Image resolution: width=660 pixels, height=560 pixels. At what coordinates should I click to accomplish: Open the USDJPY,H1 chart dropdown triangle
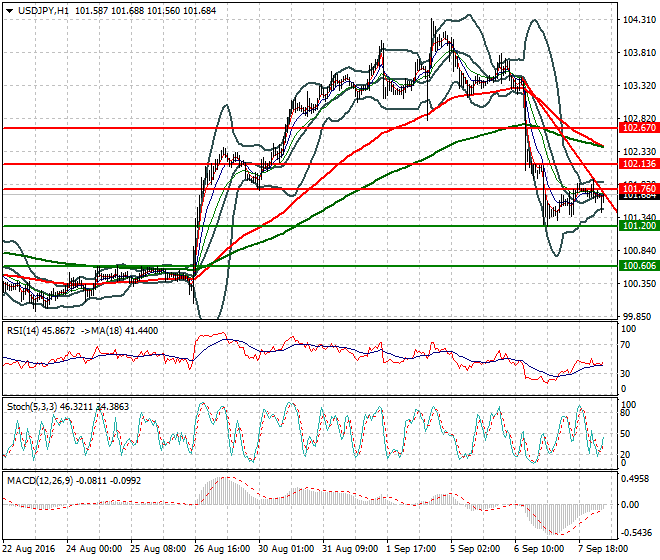tap(10, 11)
